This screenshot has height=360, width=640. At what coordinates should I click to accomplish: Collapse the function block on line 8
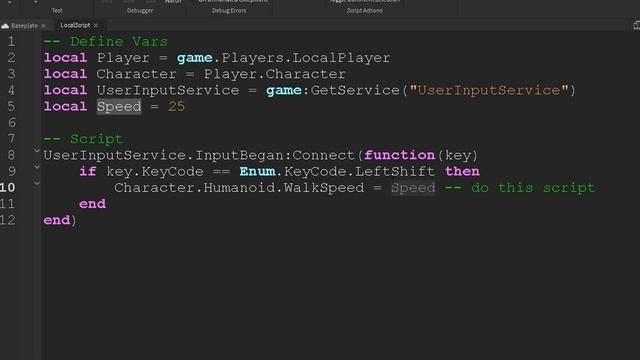coord(37,151)
